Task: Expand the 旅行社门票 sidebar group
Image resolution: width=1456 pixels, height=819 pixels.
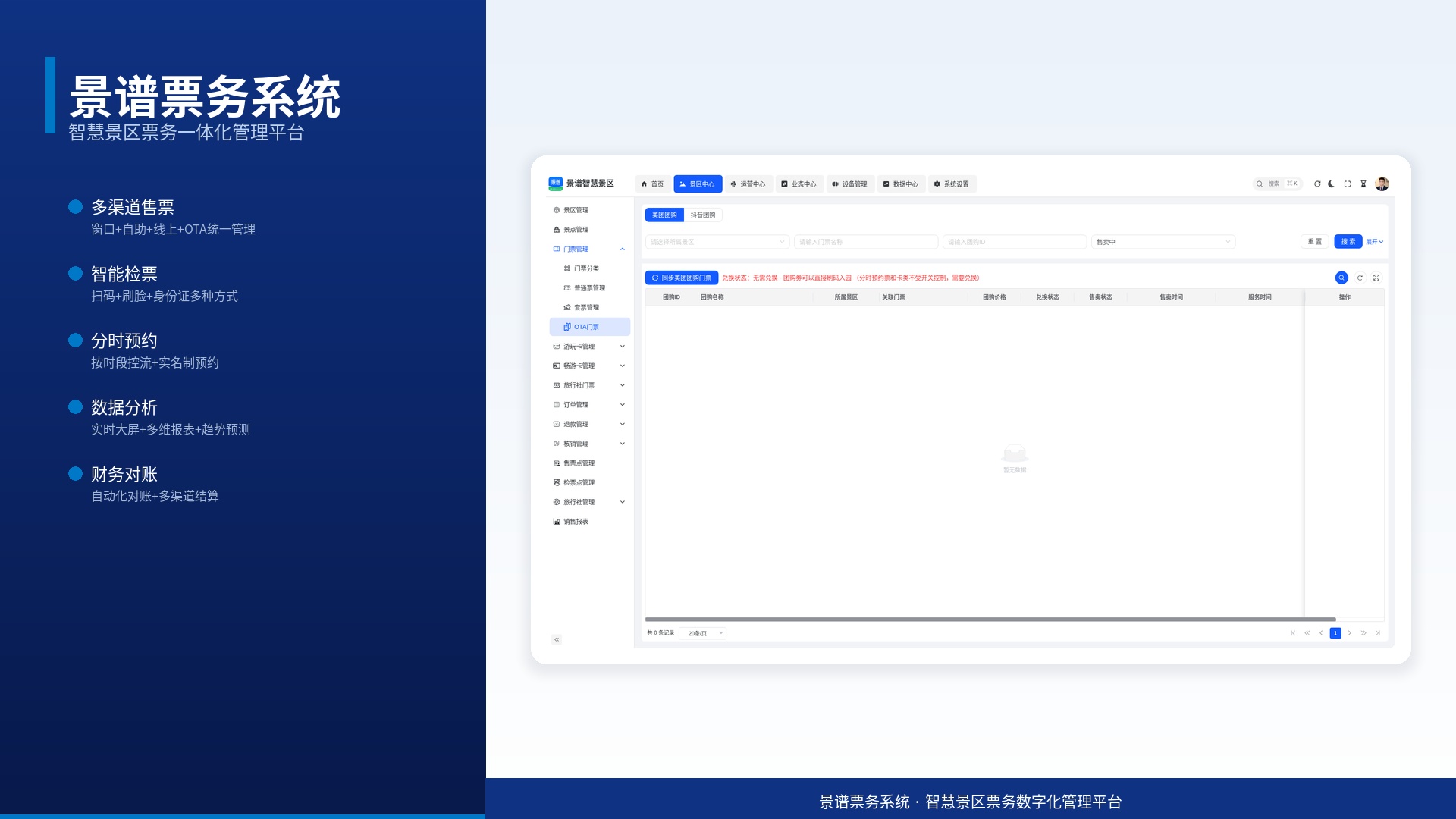Action: tap(590, 385)
